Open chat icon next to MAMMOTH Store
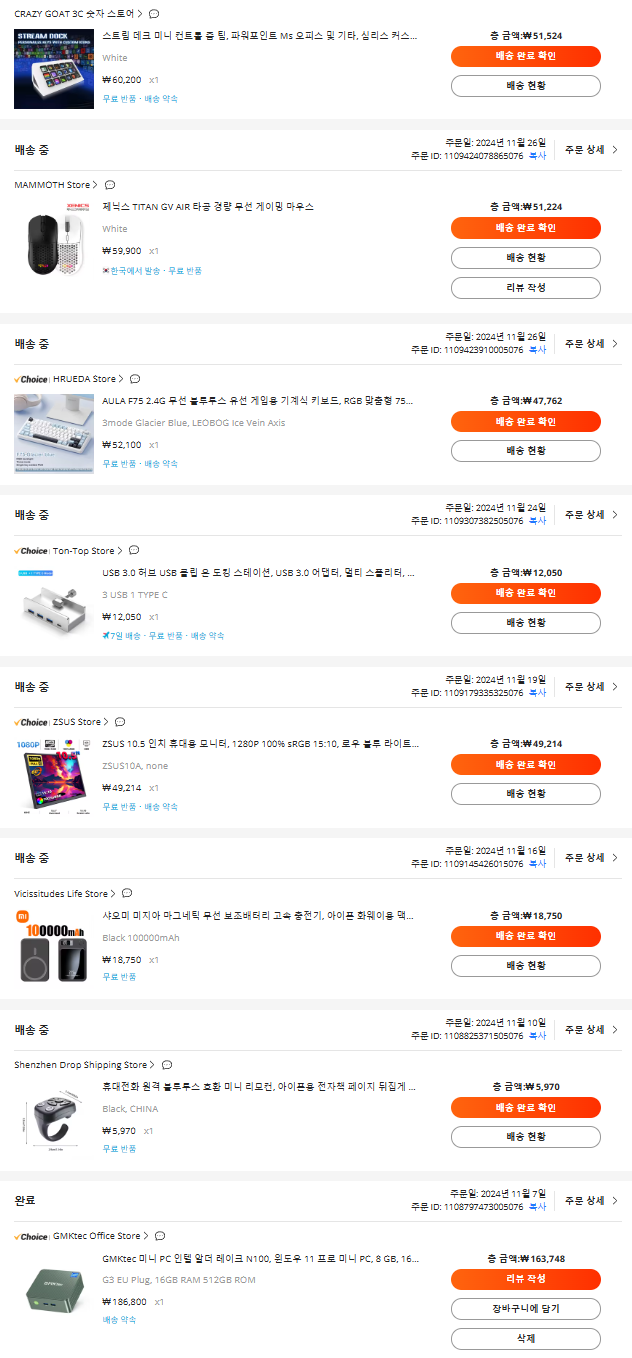This screenshot has width=632, height=1358. (x=110, y=185)
